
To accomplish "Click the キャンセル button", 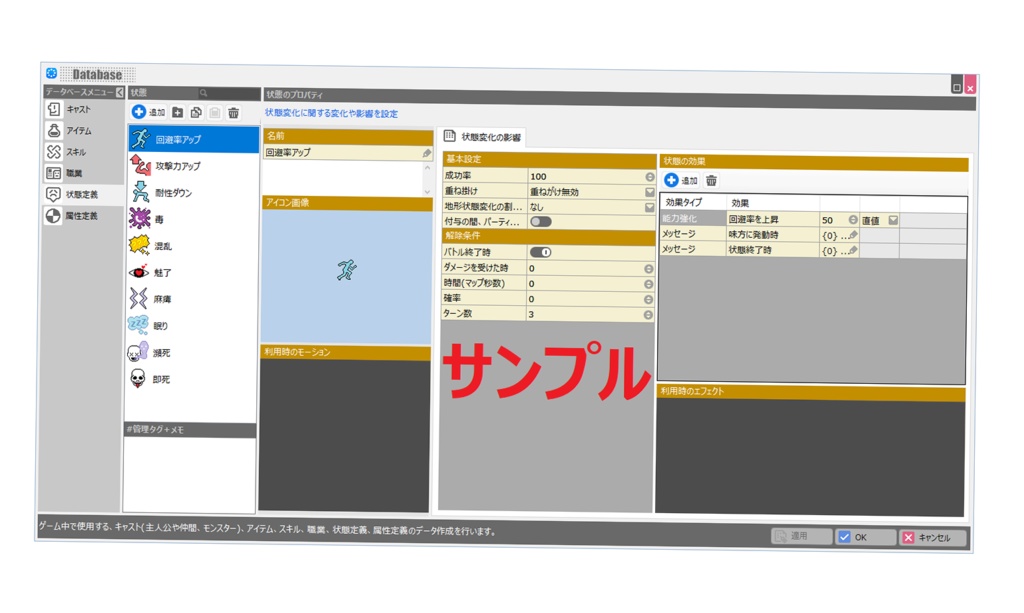I will [933, 538].
